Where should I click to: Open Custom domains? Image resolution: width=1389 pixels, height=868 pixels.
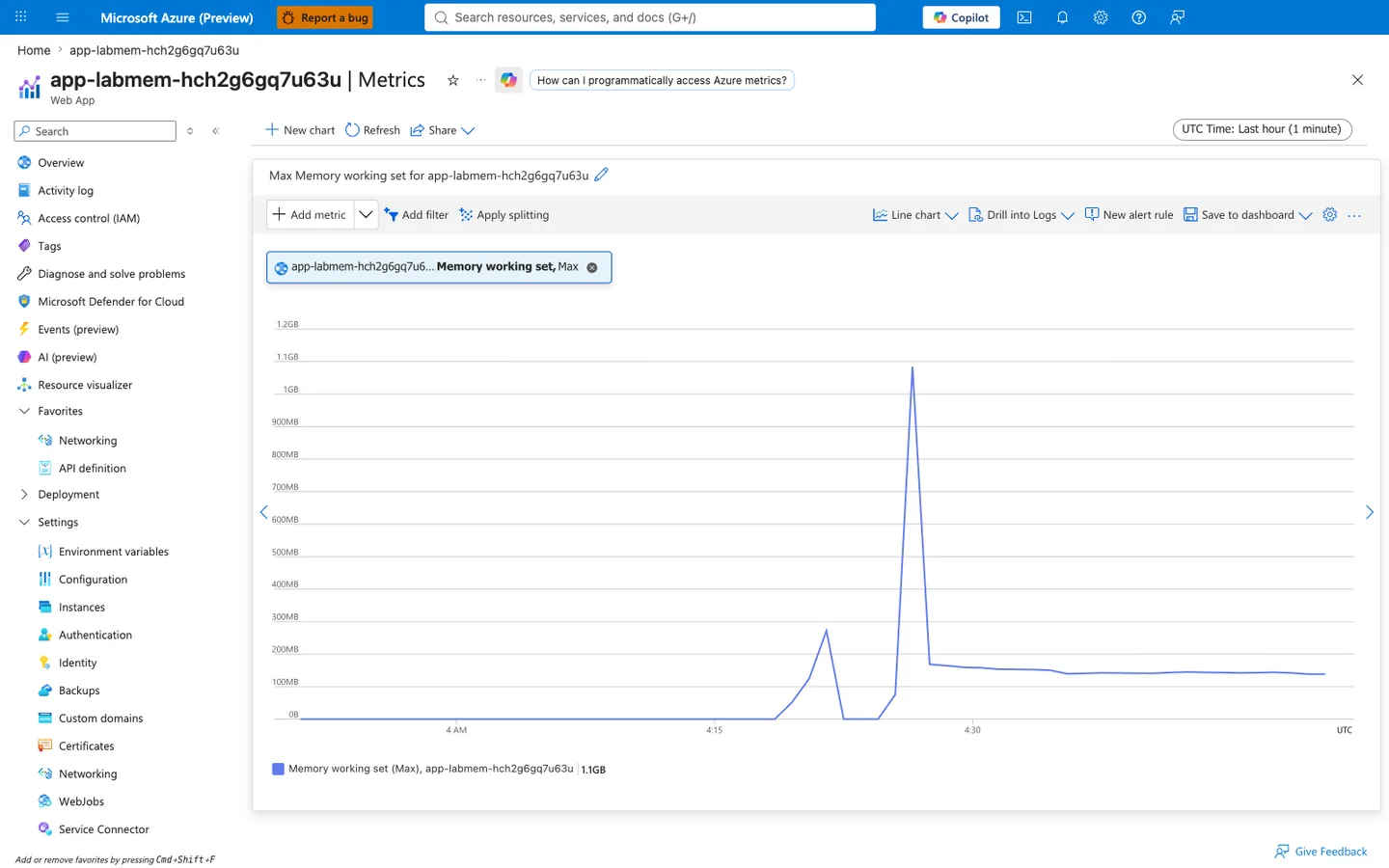coord(100,719)
